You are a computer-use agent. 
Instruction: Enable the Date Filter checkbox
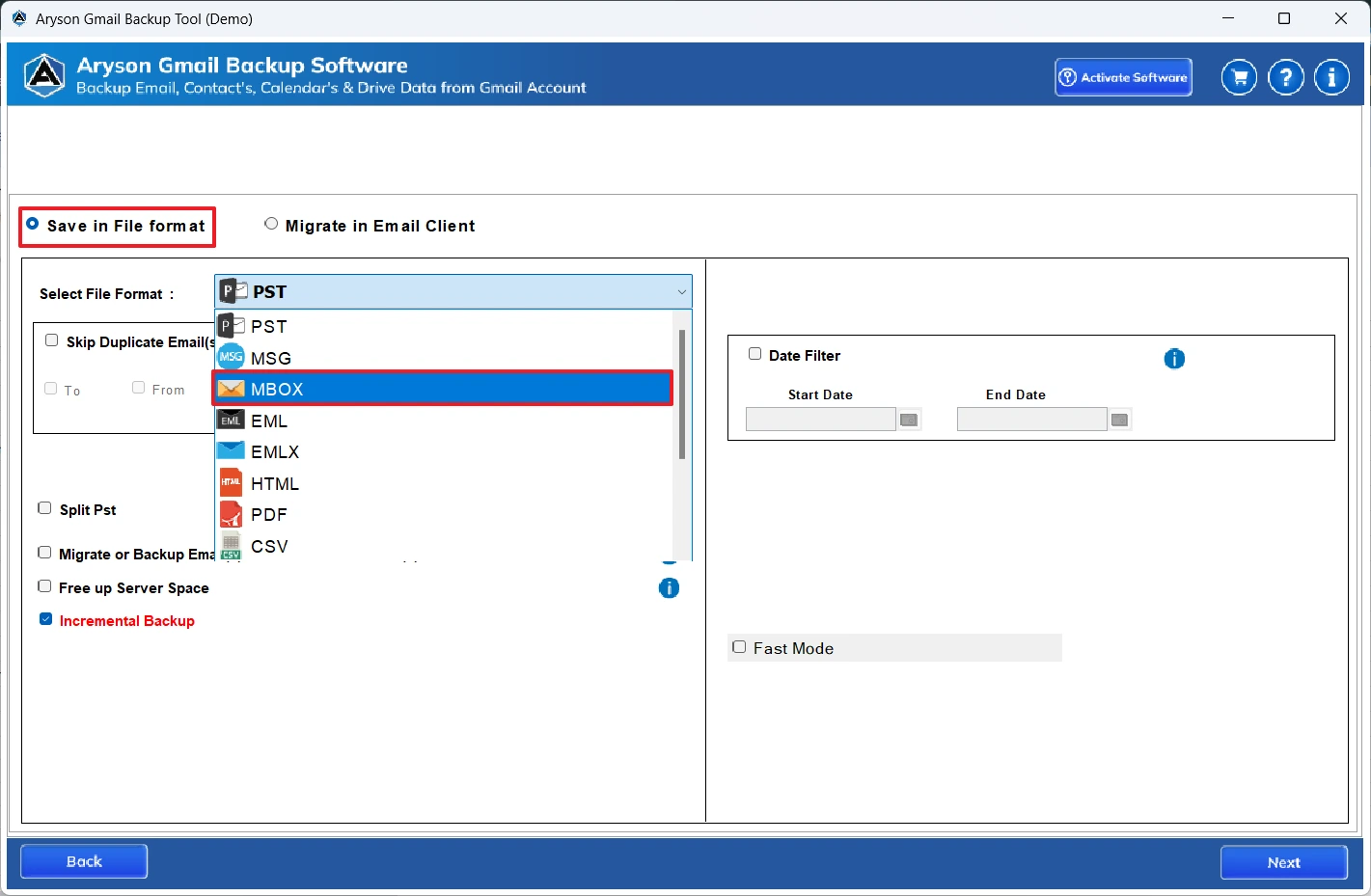pos(755,354)
